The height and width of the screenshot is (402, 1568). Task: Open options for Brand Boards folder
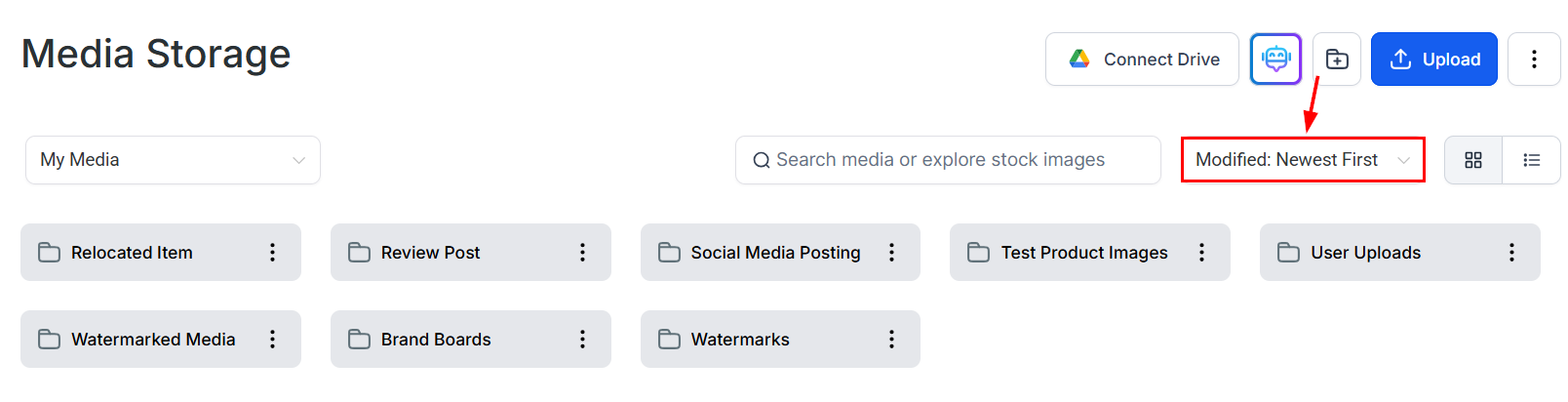[x=582, y=340]
